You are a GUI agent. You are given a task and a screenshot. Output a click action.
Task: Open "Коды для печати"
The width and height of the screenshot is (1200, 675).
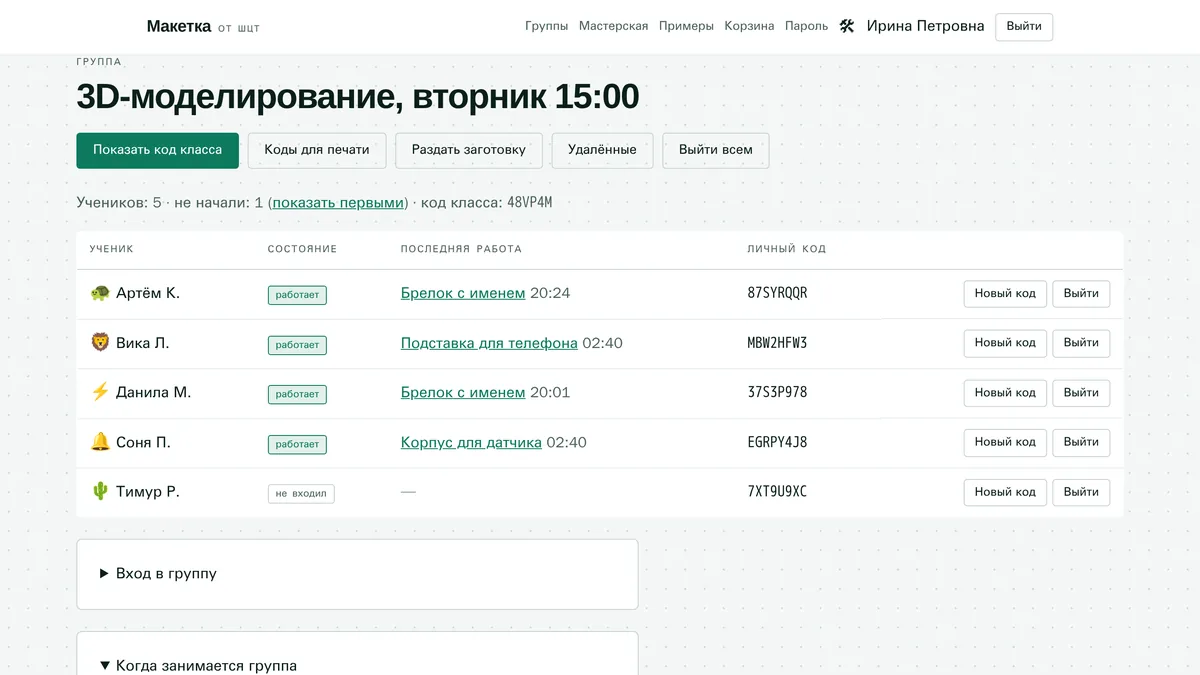tap(317, 151)
